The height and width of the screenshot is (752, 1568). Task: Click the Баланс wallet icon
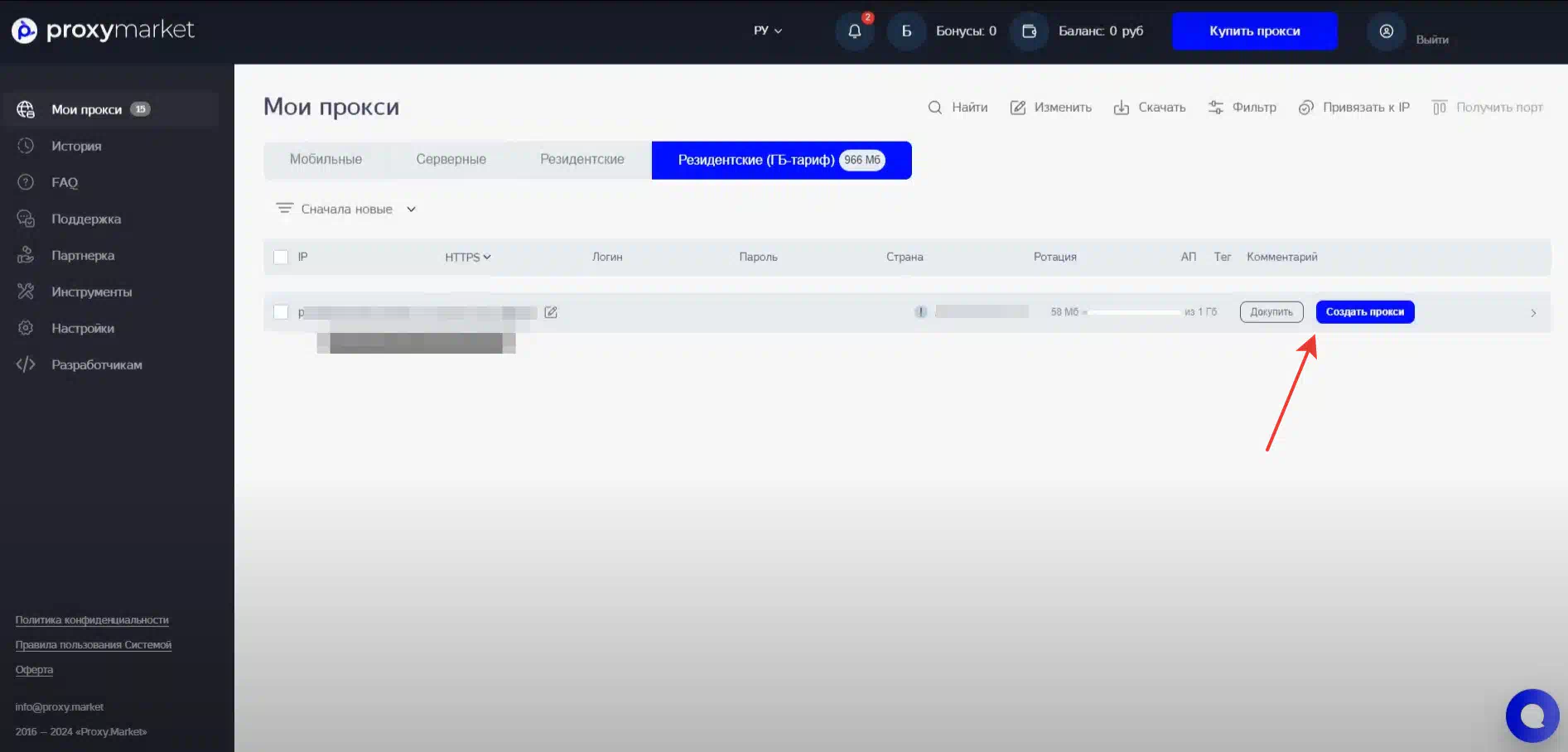(1029, 31)
